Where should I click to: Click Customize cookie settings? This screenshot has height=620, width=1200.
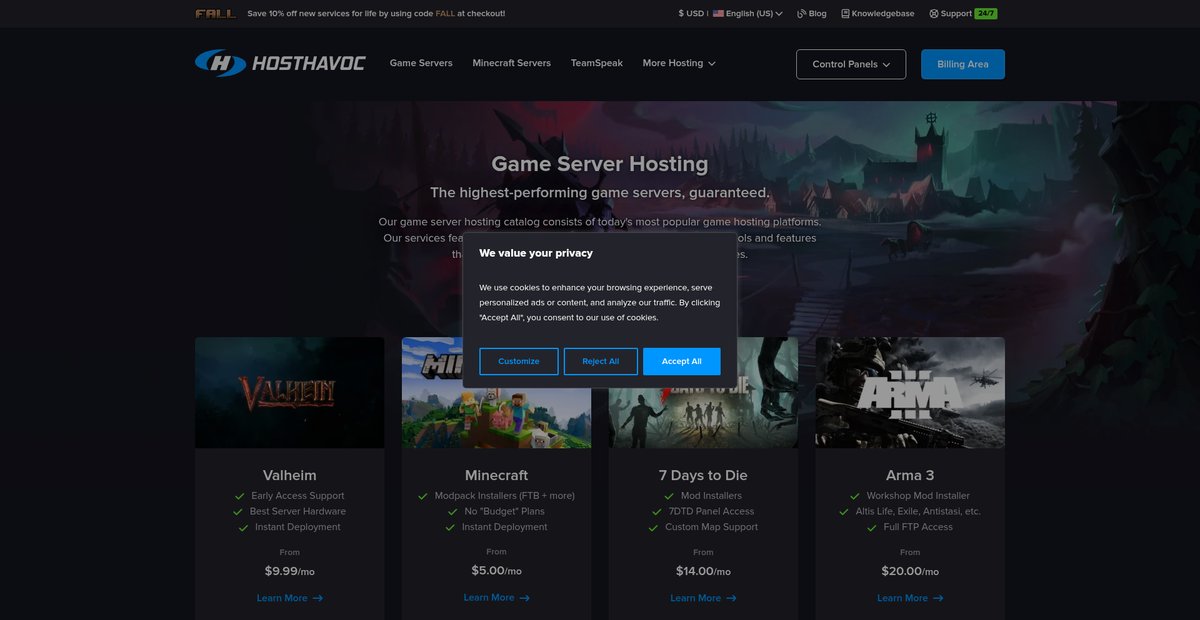coord(519,361)
